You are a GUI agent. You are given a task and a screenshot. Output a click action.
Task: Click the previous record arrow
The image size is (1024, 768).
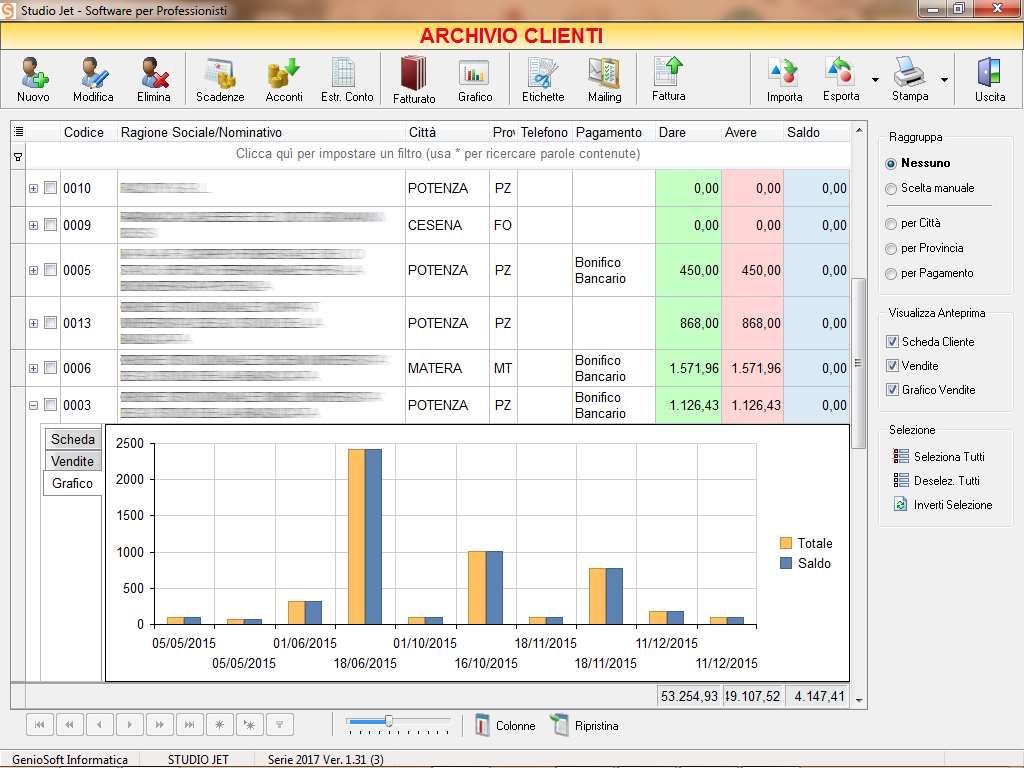click(x=99, y=724)
